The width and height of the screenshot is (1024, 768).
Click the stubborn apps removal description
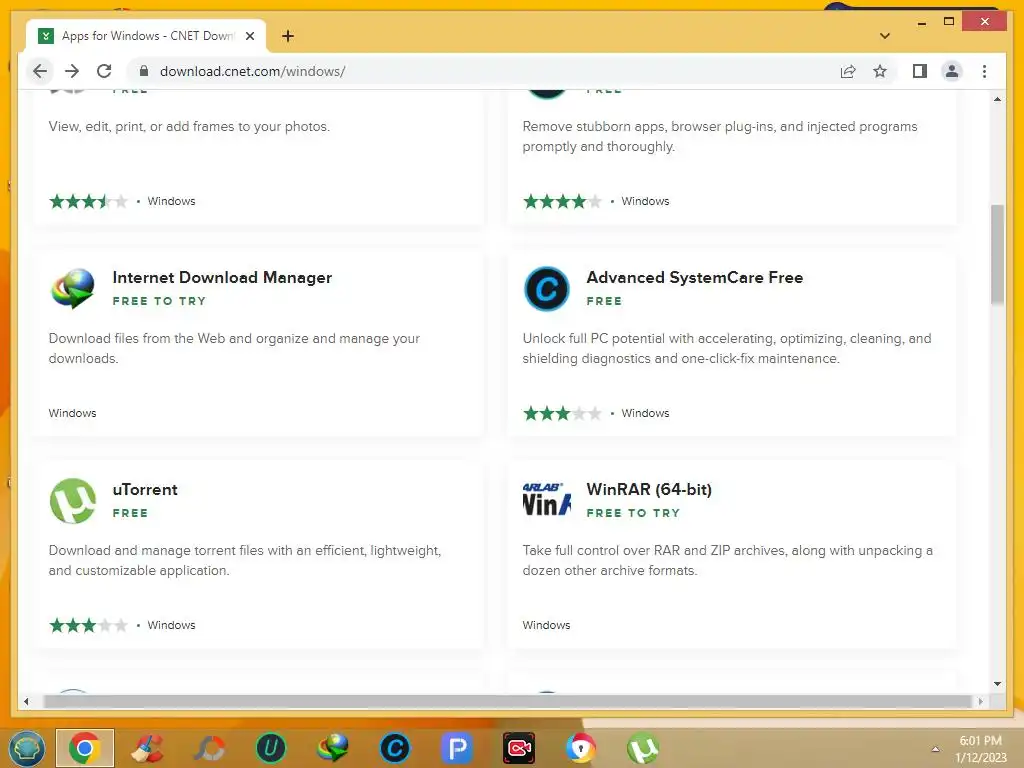click(x=720, y=136)
